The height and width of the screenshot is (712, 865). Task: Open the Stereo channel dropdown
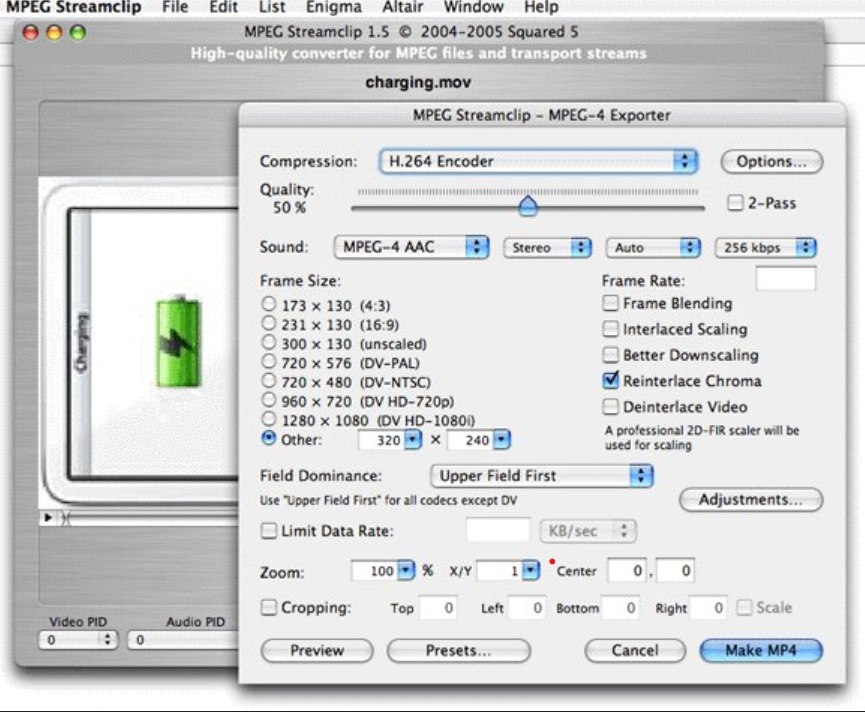pos(547,248)
